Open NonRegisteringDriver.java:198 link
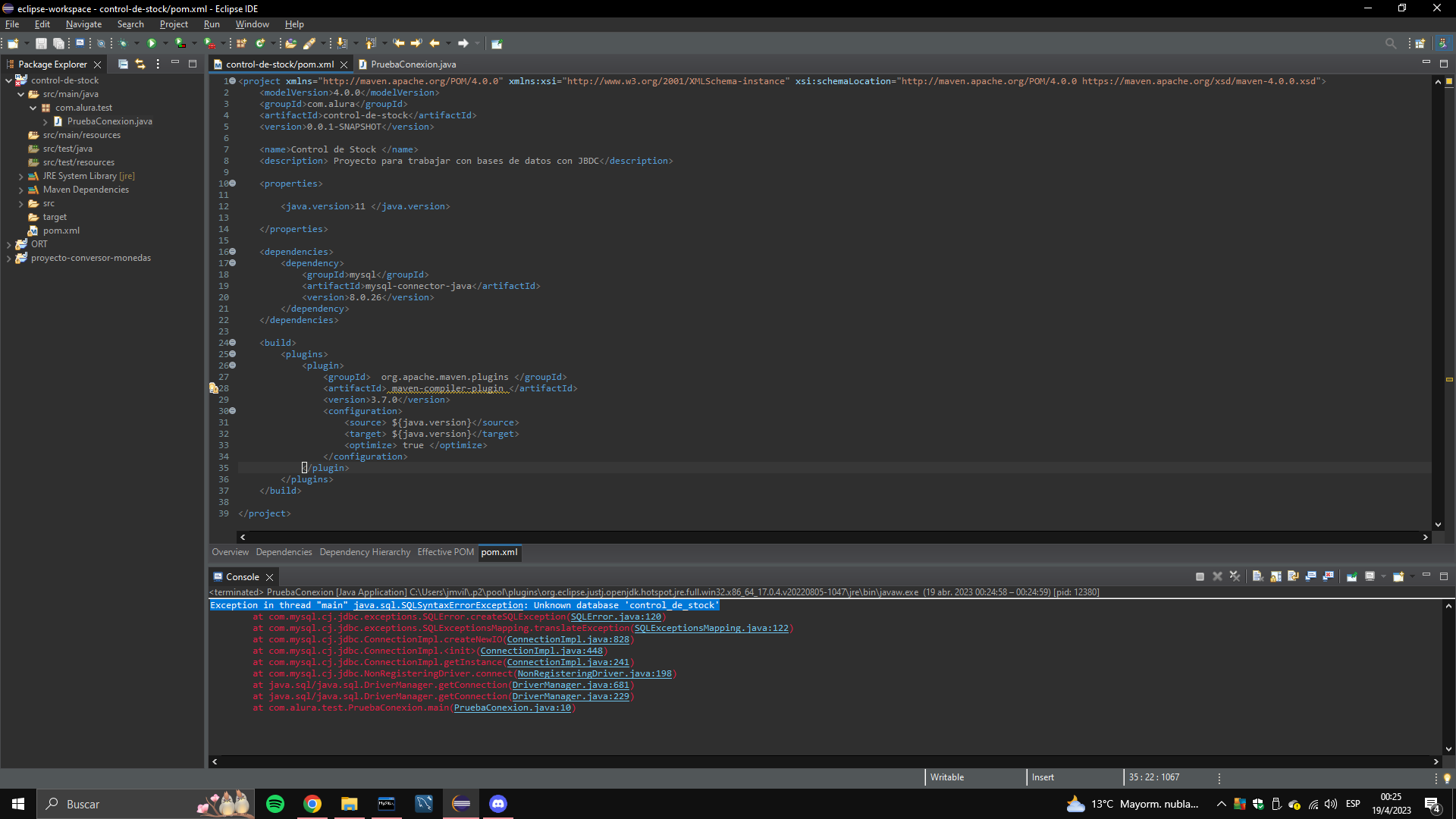This screenshot has height=819, width=1456. pyautogui.click(x=595, y=673)
